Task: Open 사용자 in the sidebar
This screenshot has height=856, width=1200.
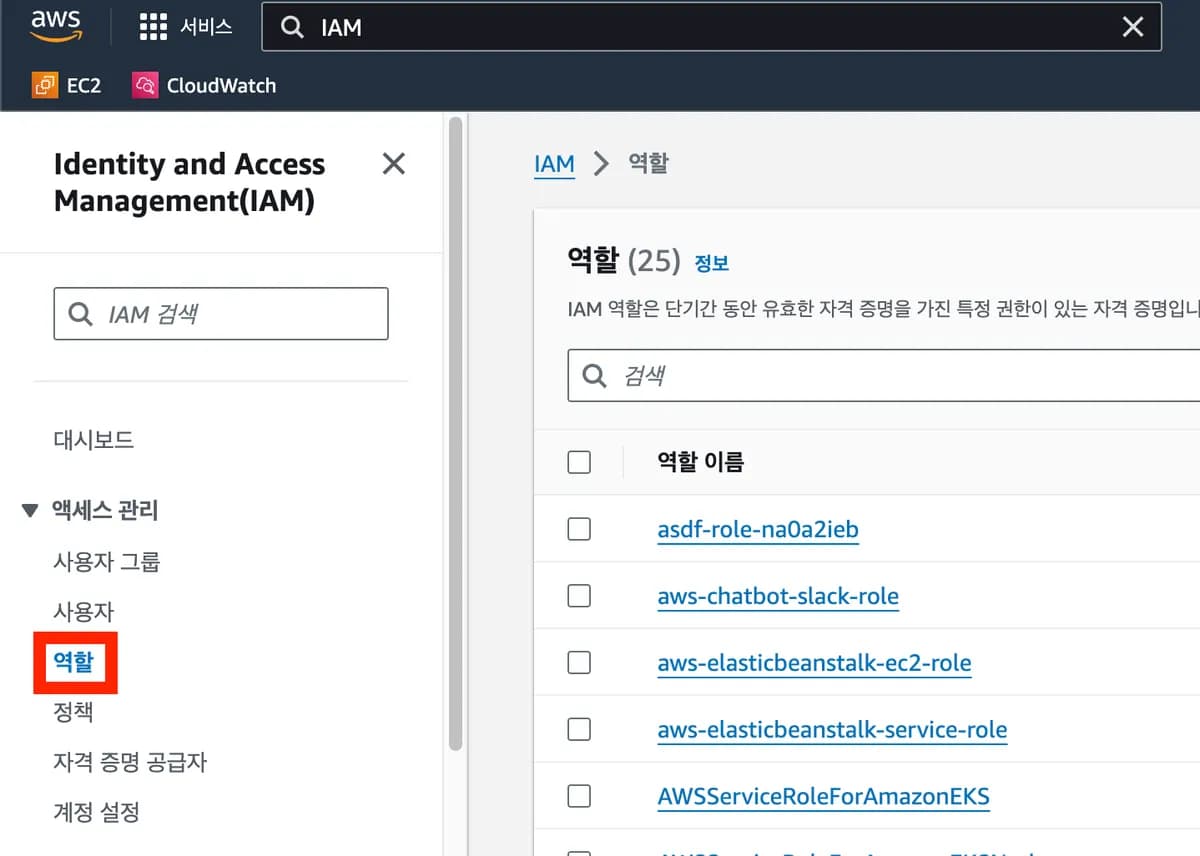Action: point(84,612)
